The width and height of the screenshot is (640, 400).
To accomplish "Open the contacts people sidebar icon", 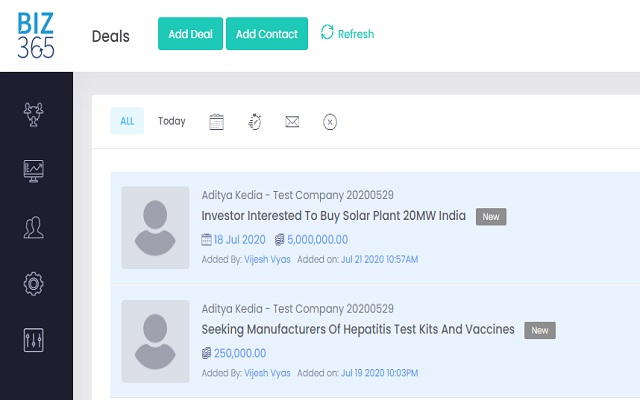I will point(33,227).
